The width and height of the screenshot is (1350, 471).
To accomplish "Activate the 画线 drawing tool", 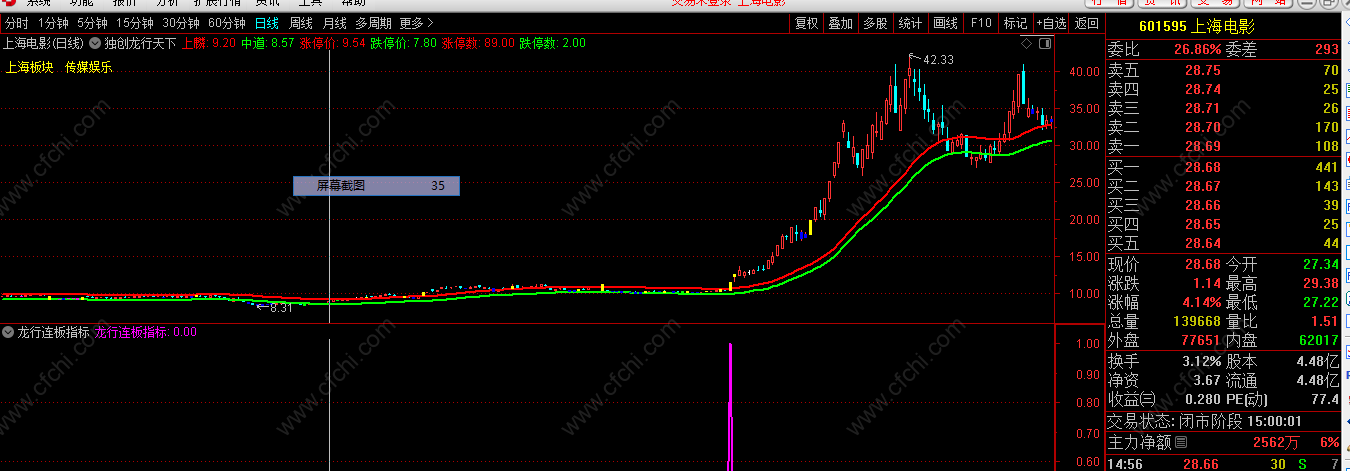I will 945,23.
